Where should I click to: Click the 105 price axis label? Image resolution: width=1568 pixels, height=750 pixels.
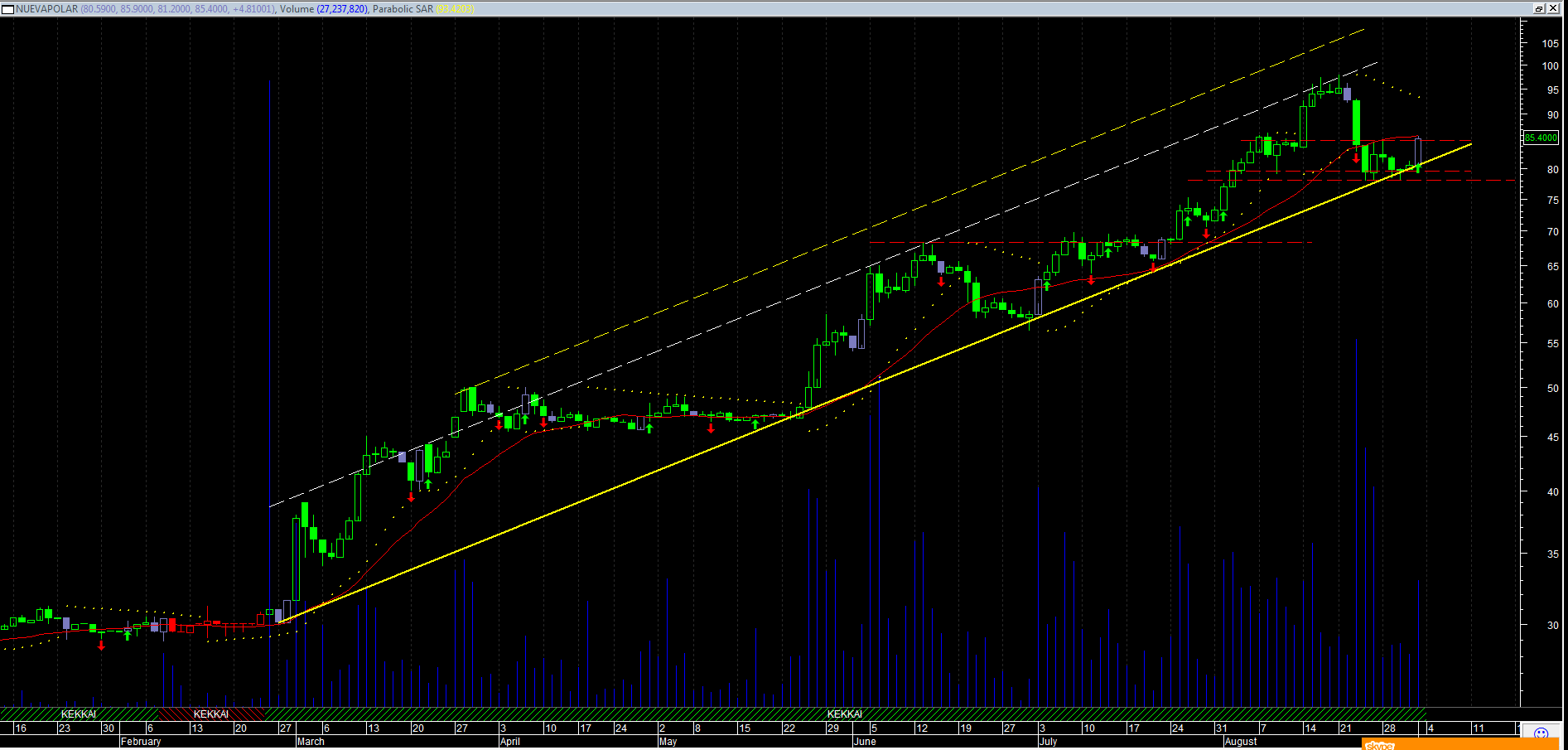1550,43
